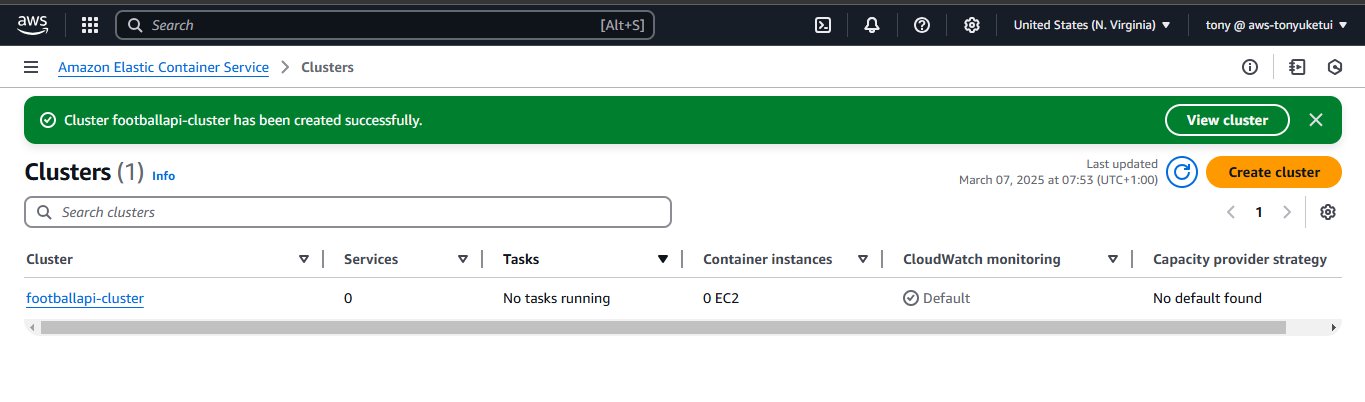This screenshot has height=402, width=1365.
Task: Focus the Search clusters field
Action: tap(348, 212)
